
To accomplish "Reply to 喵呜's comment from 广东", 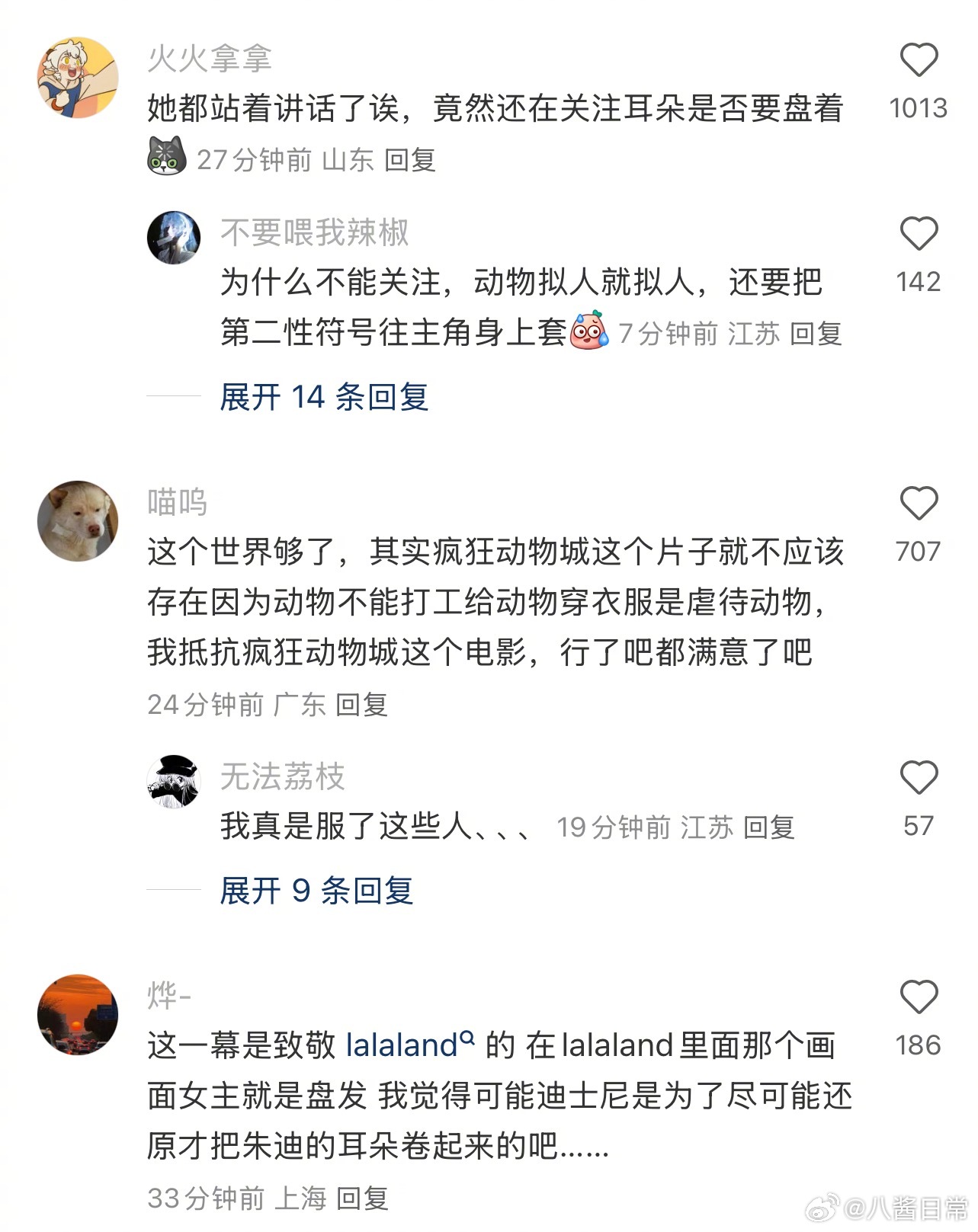I will pyautogui.click(x=362, y=705).
